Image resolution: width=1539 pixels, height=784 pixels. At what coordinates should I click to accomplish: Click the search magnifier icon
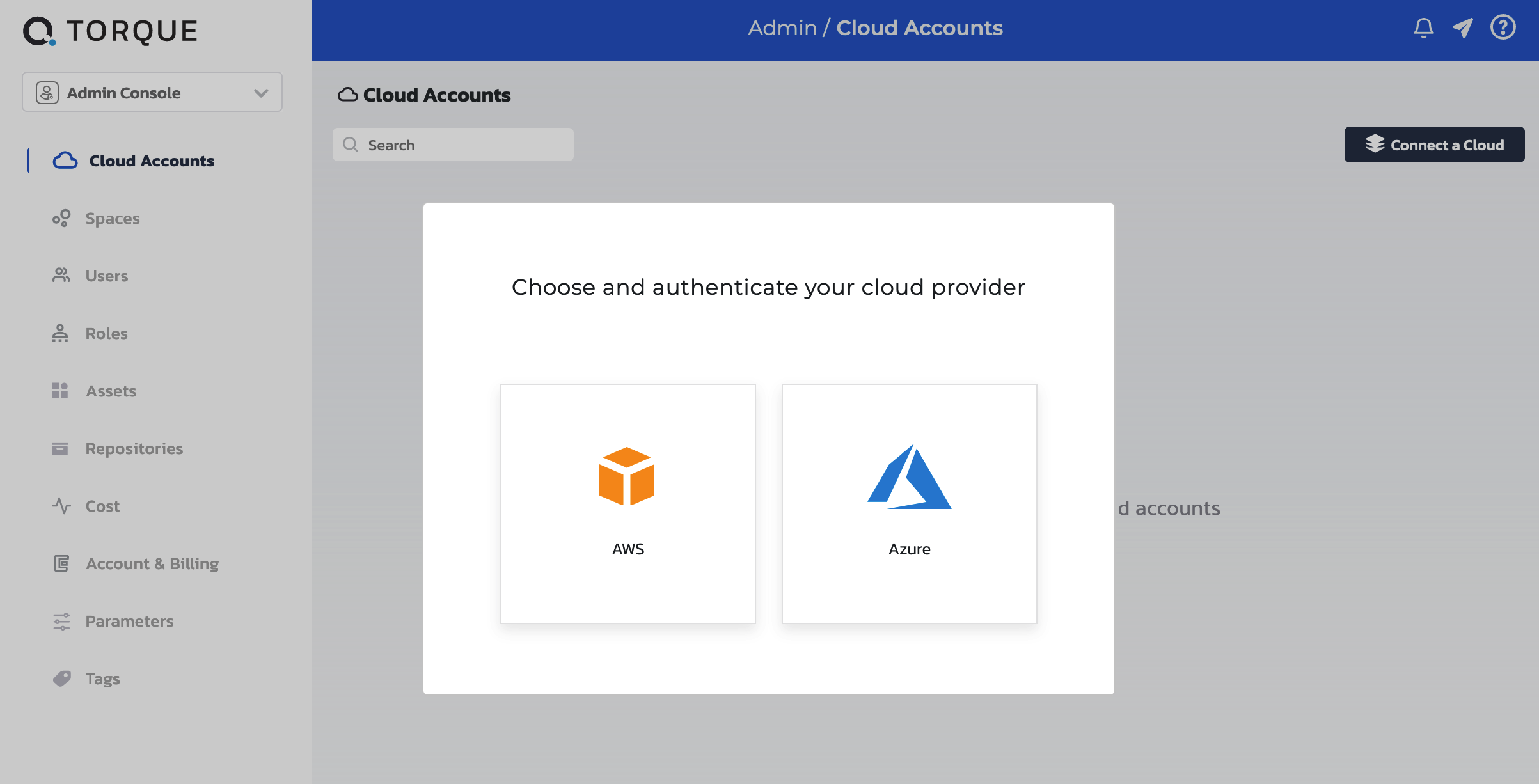pos(351,145)
